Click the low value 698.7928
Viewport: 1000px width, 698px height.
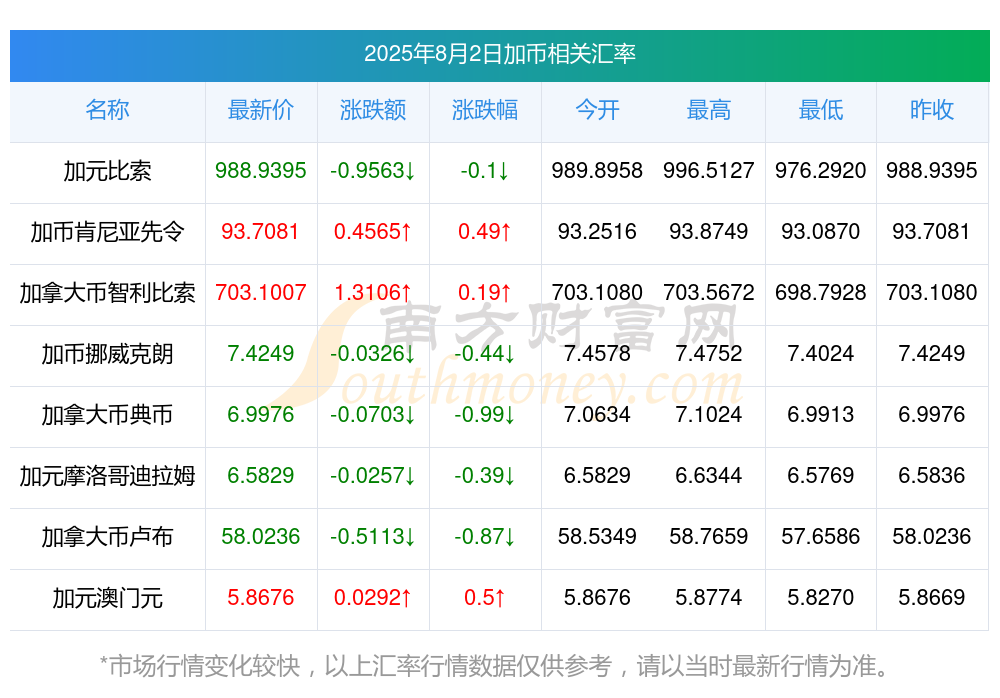[821, 292]
